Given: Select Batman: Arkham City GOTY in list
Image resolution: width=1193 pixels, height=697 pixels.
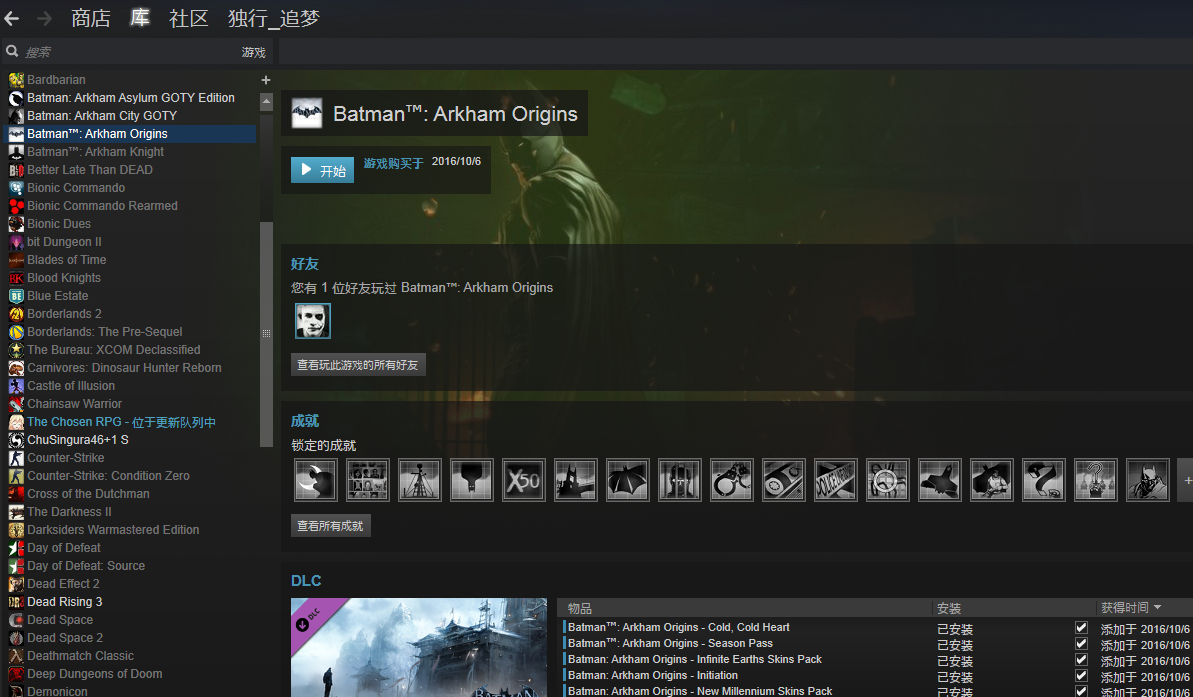Looking at the screenshot, I should point(102,116).
